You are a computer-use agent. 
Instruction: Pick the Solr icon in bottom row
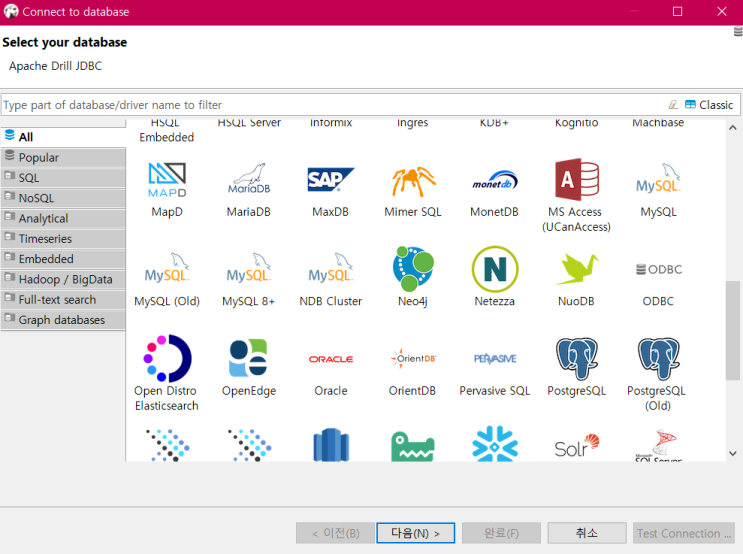(x=576, y=446)
